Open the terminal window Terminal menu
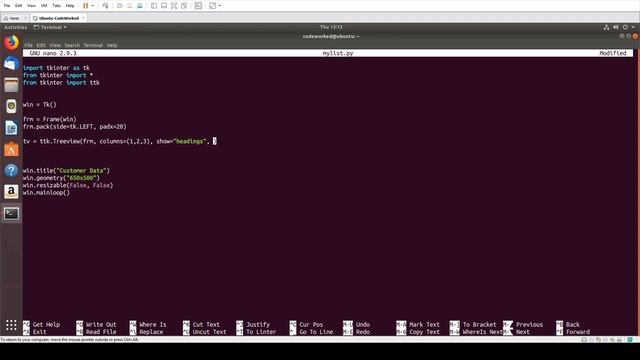640x360 pixels. (93, 45)
